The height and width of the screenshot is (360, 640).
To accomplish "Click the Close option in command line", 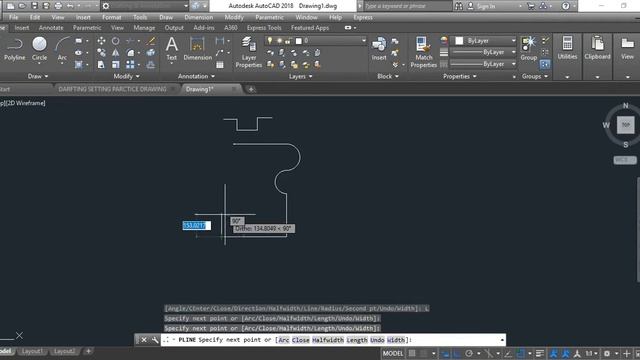I will [x=300, y=340].
